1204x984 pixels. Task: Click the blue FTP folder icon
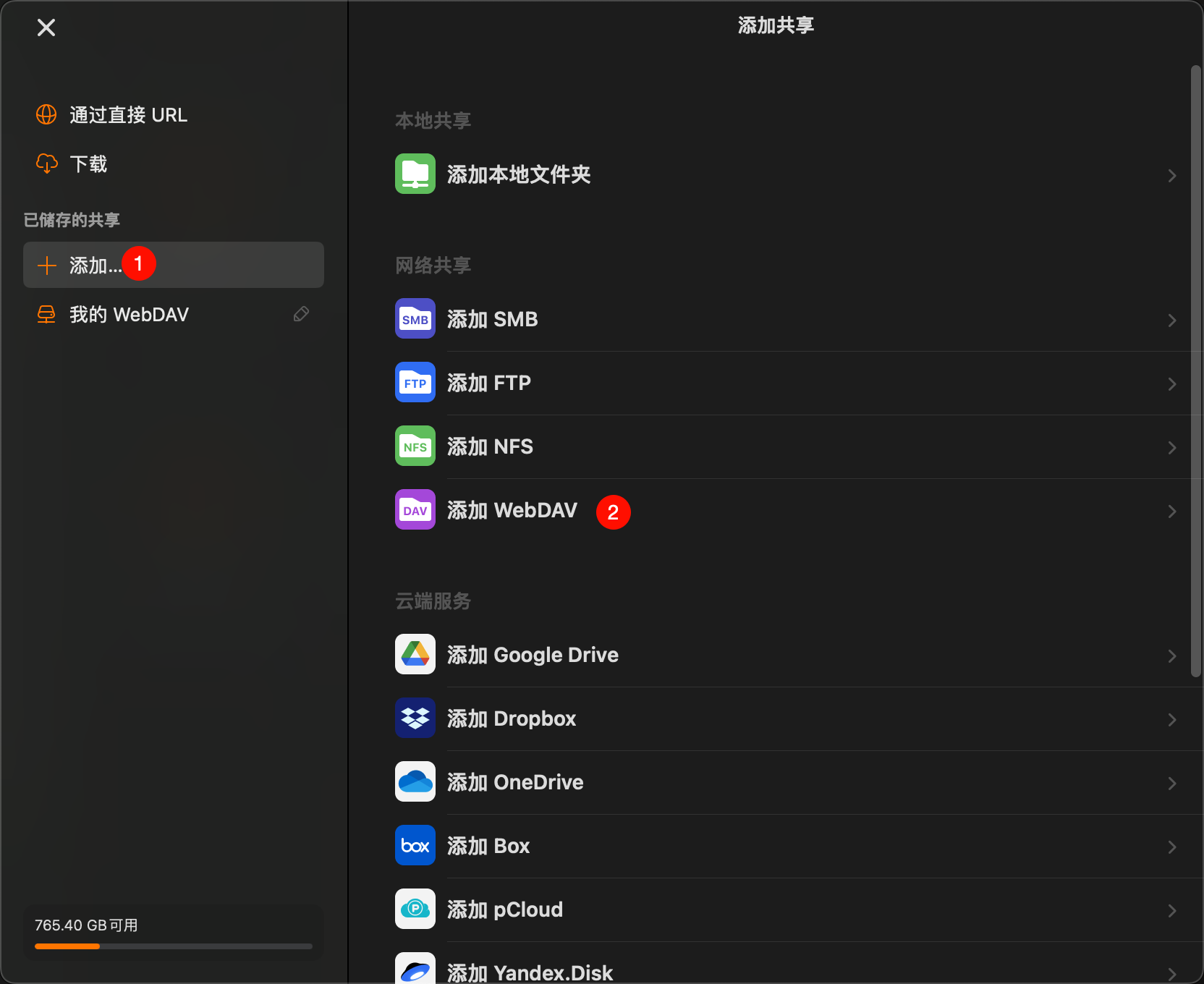(x=415, y=382)
